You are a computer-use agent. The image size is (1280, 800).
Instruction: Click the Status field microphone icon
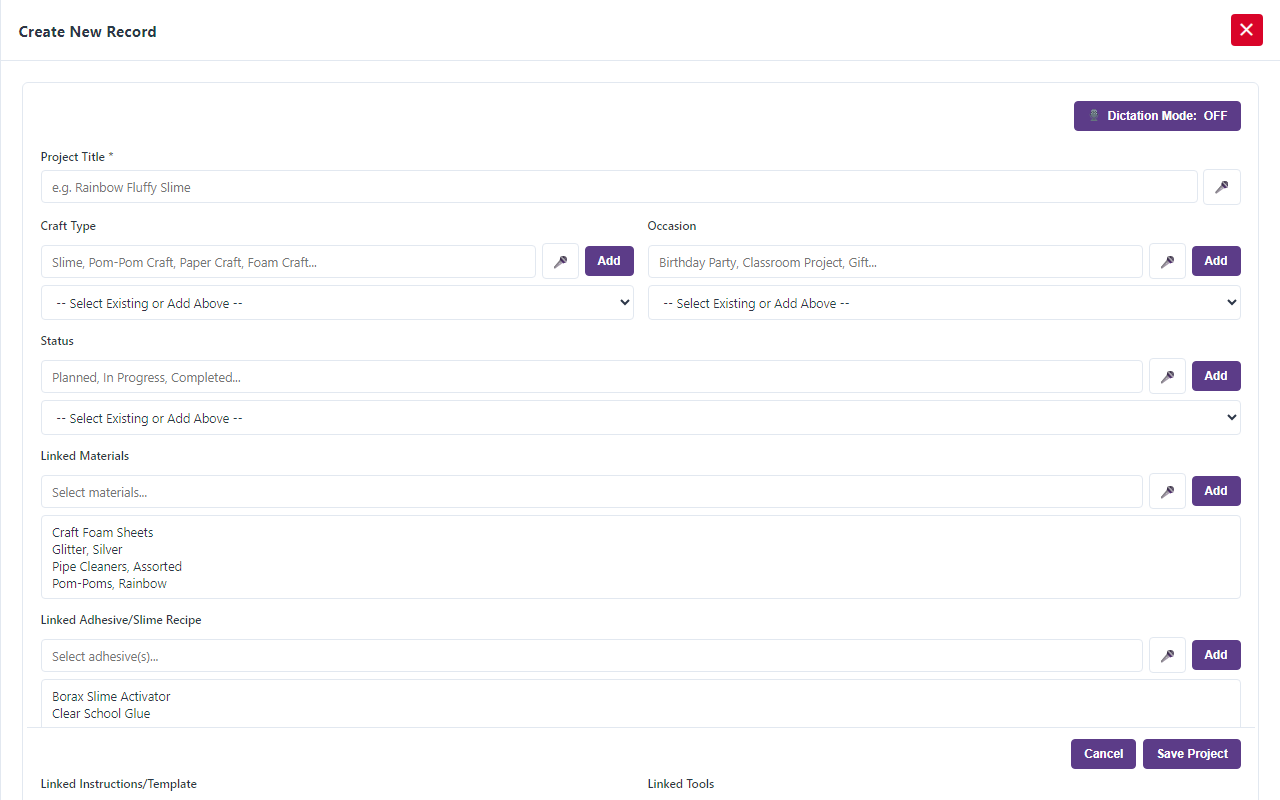pyautogui.click(x=1167, y=377)
